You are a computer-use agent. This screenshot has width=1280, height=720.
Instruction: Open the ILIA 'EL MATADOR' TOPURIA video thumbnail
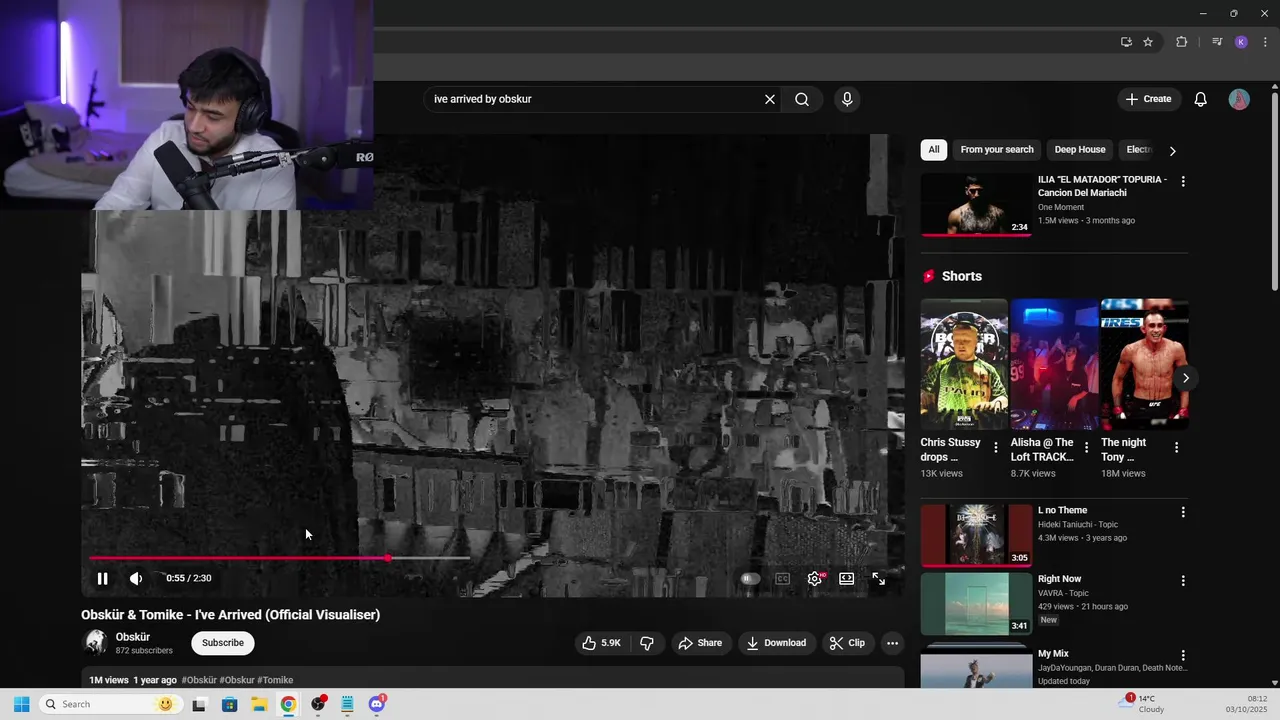(976, 205)
